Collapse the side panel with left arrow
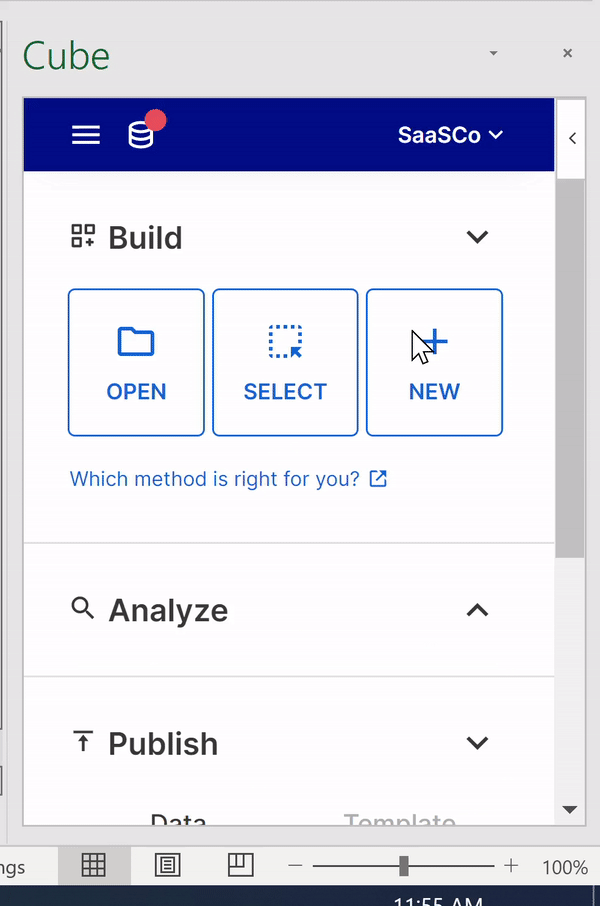The image size is (600, 906). click(x=572, y=138)
